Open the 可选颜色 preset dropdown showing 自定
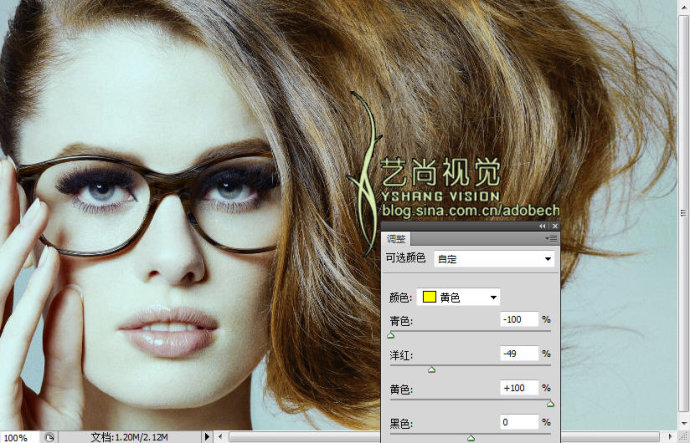Image resolution: width=690 pixels, height=443 pixels. (x=494, y=259)
